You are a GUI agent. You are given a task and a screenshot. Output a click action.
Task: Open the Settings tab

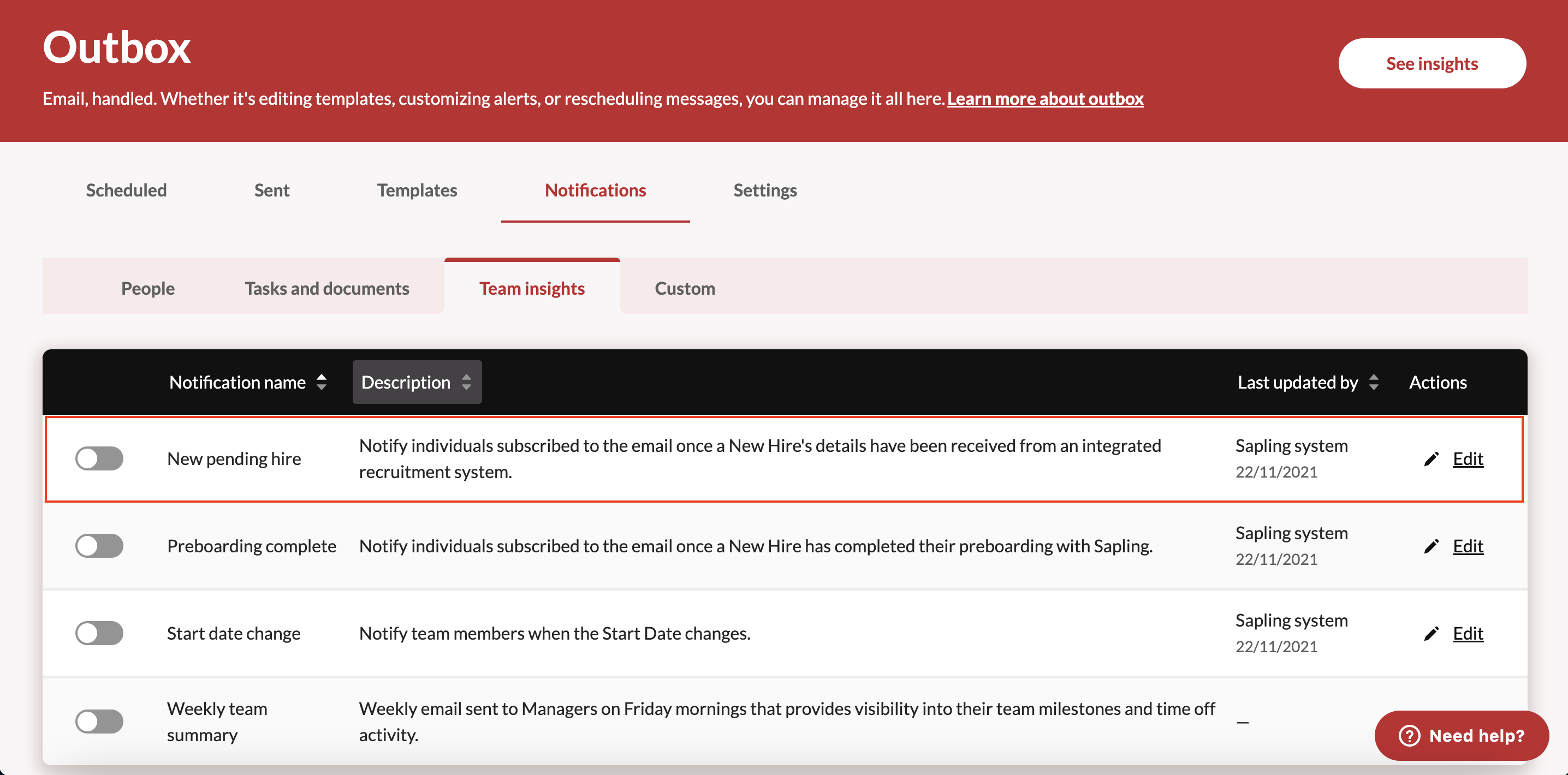(764, 190)
